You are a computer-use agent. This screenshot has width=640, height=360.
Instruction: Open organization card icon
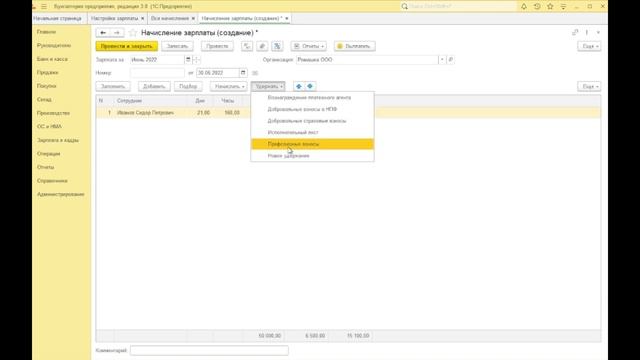point(451,60)
